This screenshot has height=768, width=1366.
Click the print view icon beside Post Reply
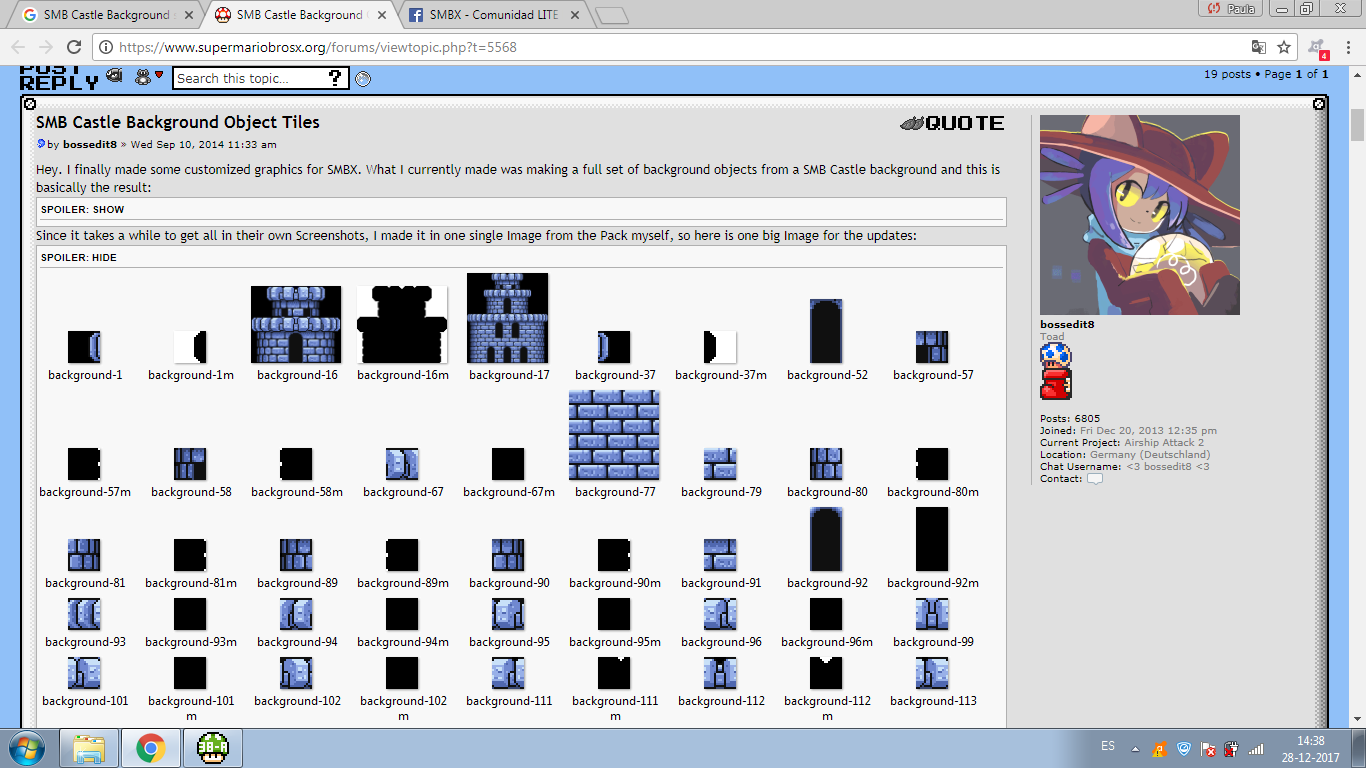tap(115, 76)
